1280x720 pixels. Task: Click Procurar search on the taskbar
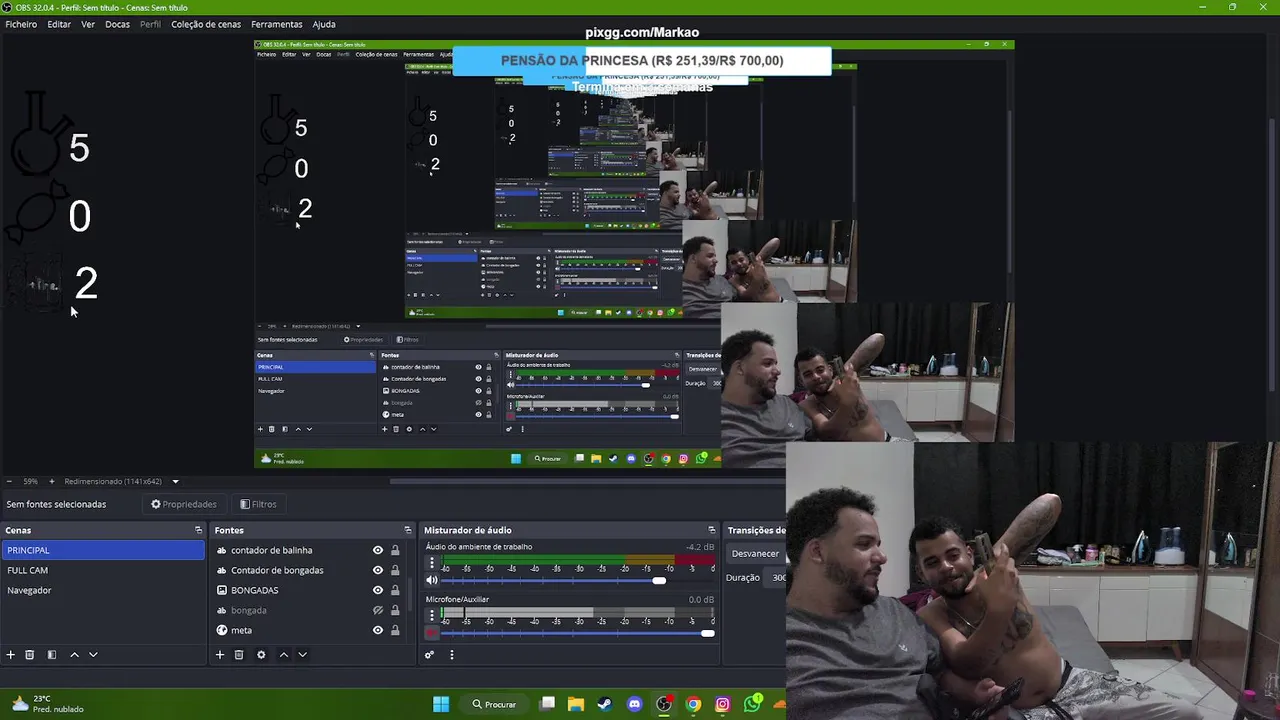(494, 704)
